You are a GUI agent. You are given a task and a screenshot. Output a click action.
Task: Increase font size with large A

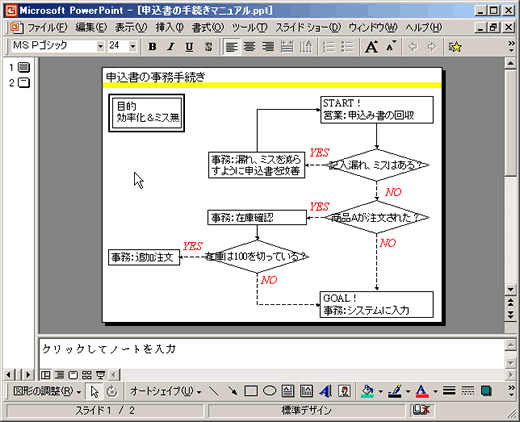[371, 47]
